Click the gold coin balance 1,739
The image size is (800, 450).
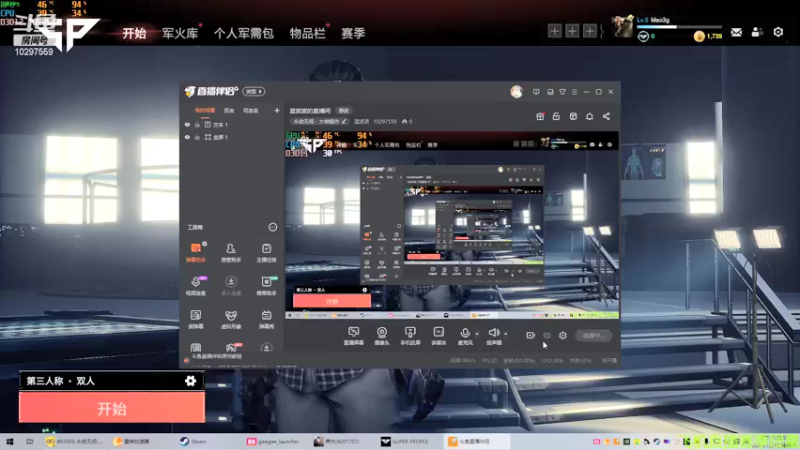(708, 36)
